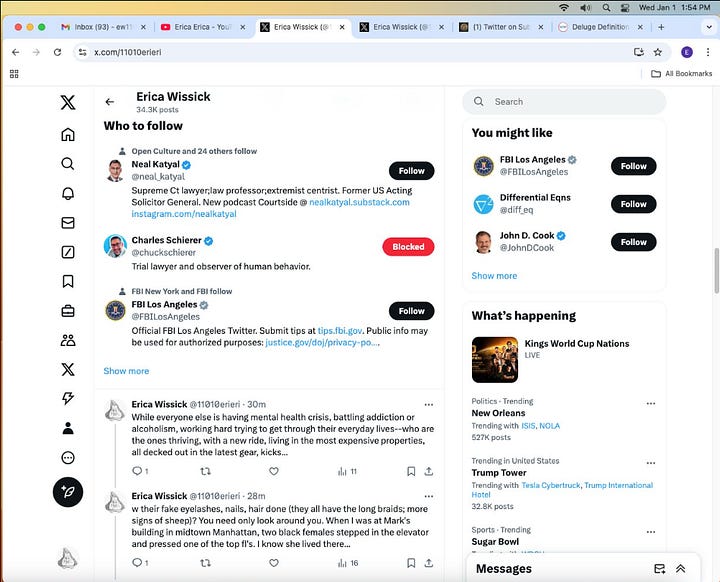Open Verified Orgs lightning icon

pyautogui.click(x=68, y=398)
